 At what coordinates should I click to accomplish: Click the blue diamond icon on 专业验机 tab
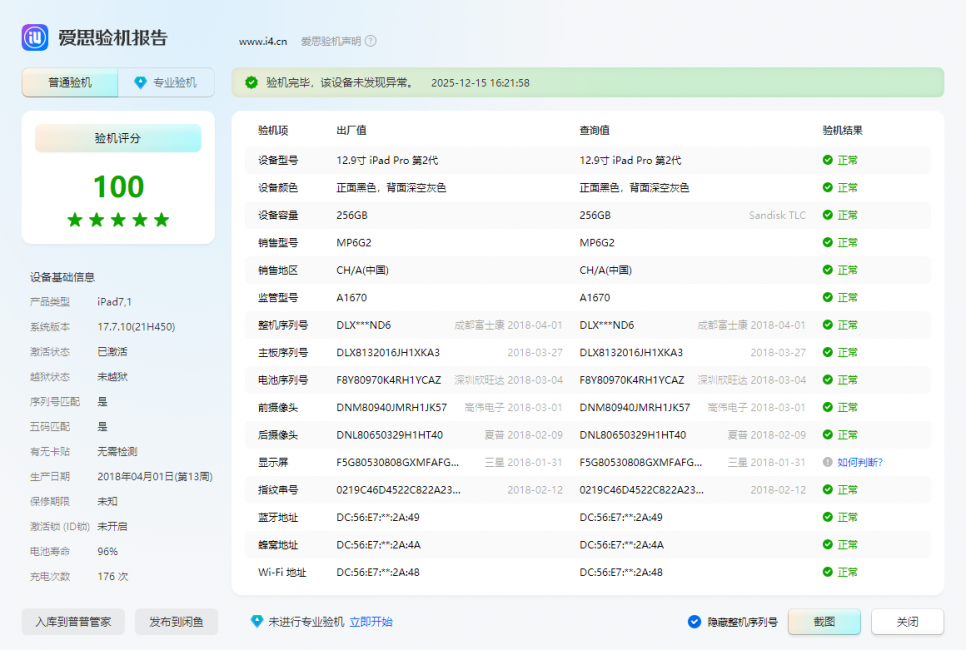(x=140, y=82)
